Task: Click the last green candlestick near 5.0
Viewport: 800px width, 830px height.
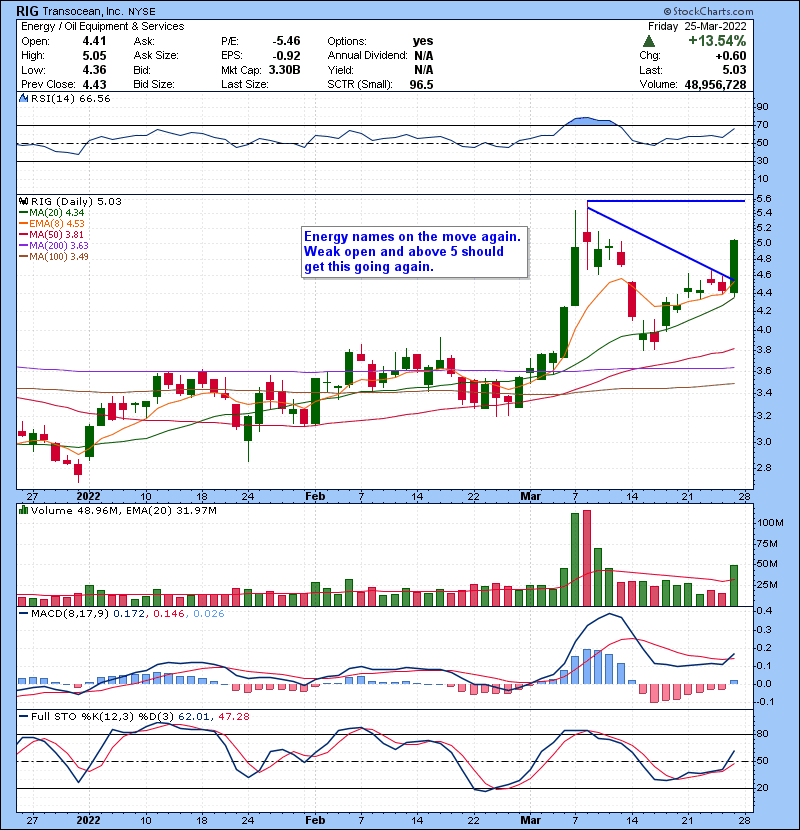Action: coord(734,266)
